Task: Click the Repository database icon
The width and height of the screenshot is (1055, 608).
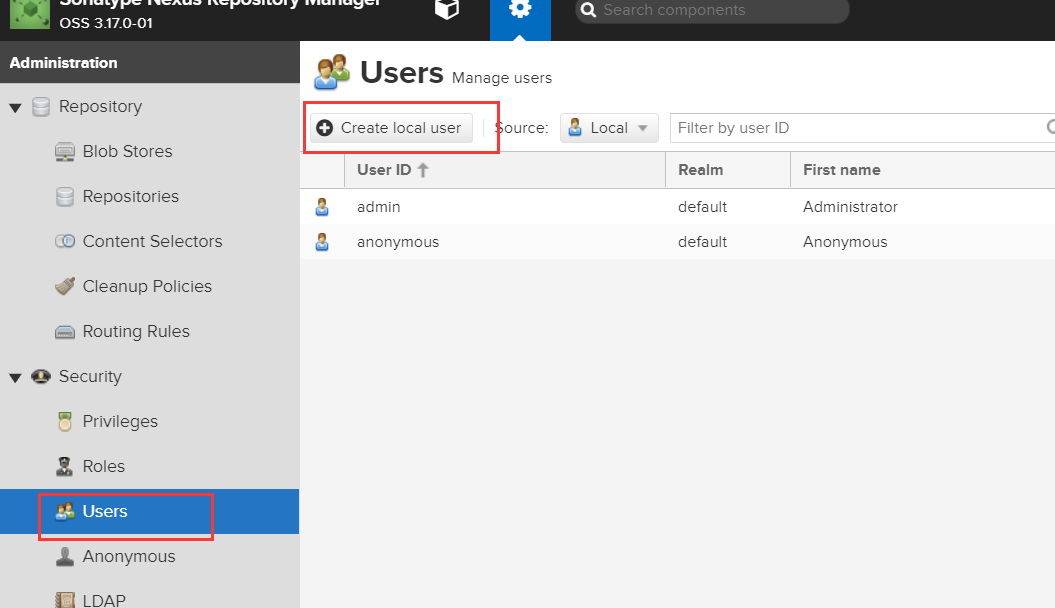Action: click(41, 107)
